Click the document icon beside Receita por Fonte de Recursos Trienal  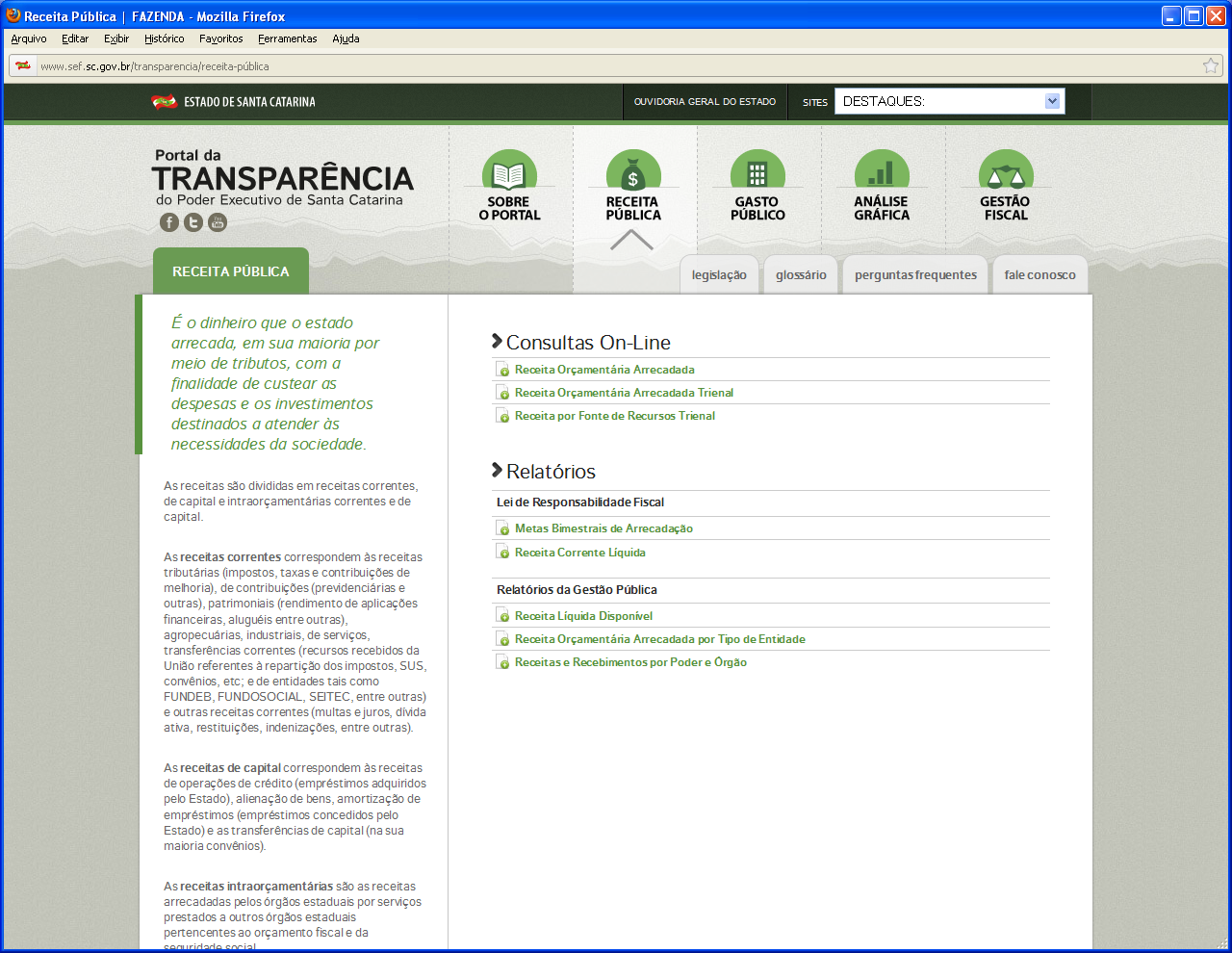pyautogui.click(x=502, y=416)
